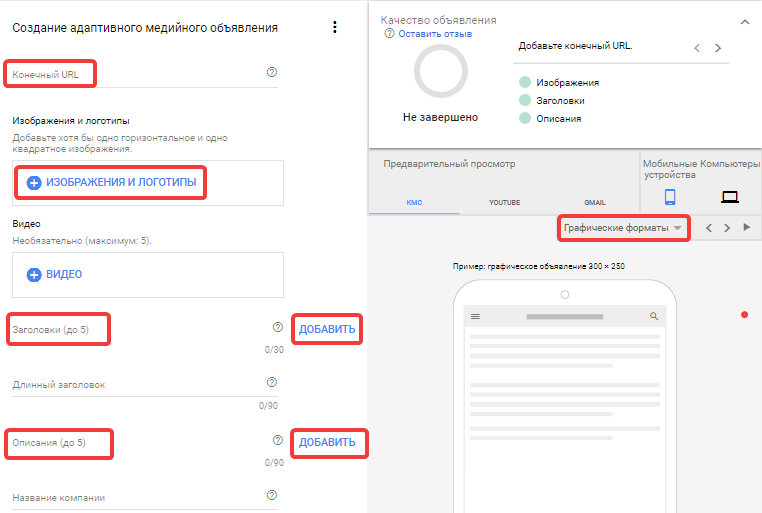The image size is (762, 513).
Task: Click help icon next to Конечный URL
Action: 272,72
